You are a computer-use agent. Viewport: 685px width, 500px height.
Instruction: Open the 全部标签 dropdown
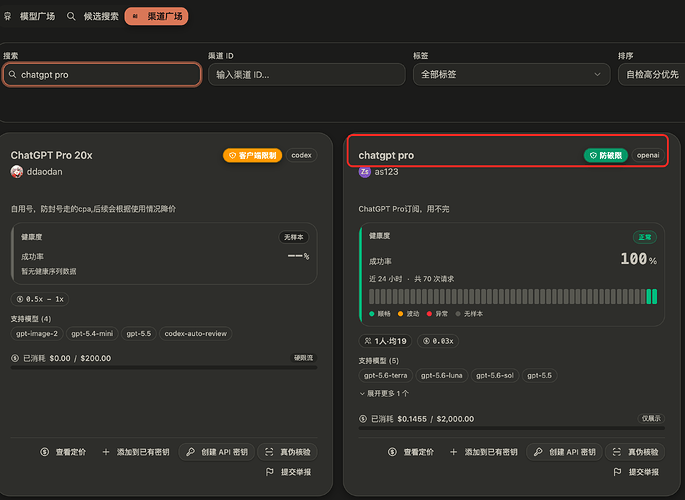pyautogui.click(x=511, y=75)
